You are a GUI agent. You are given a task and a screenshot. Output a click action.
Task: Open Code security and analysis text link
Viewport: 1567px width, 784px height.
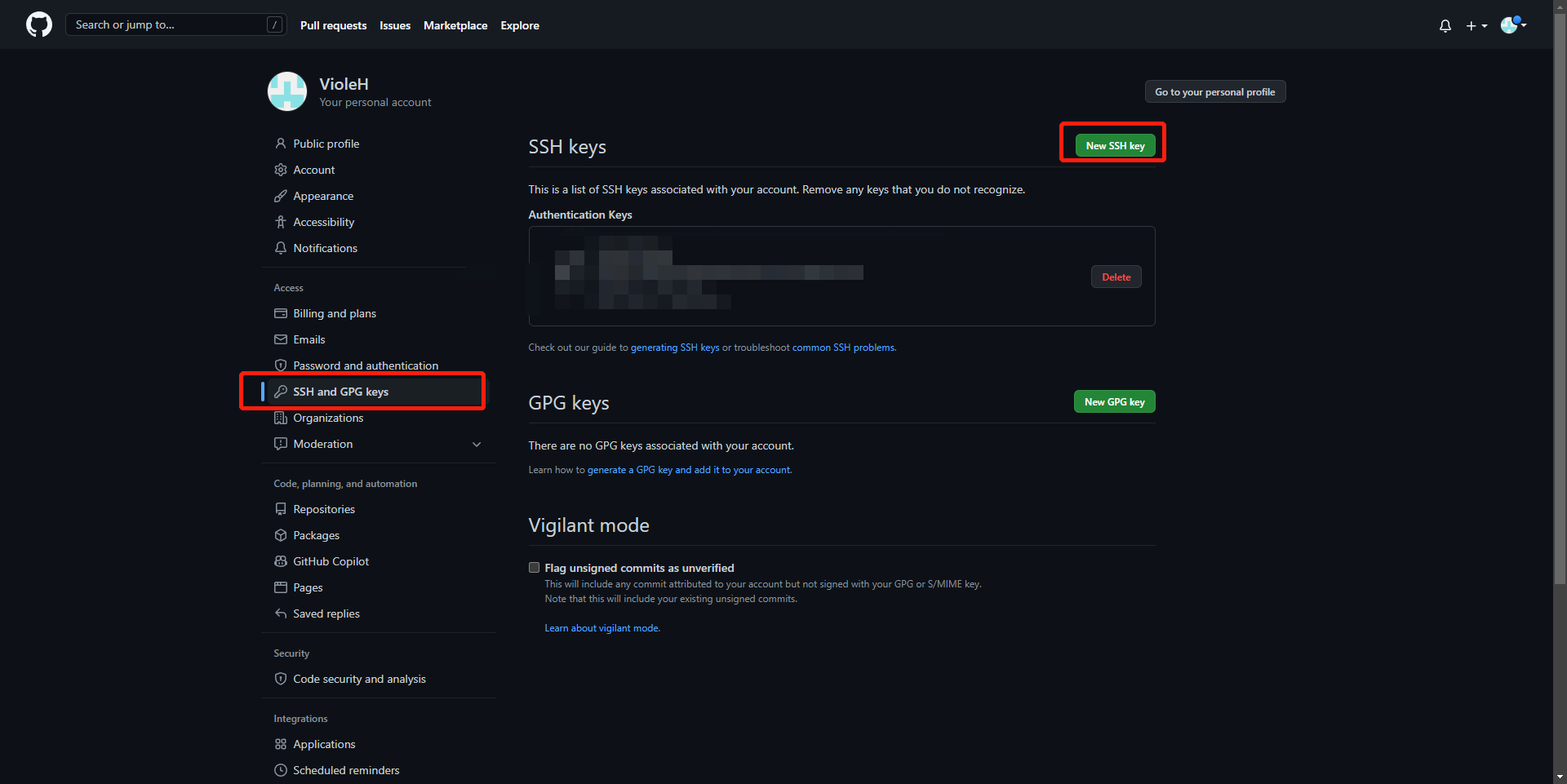pos(359,679)
